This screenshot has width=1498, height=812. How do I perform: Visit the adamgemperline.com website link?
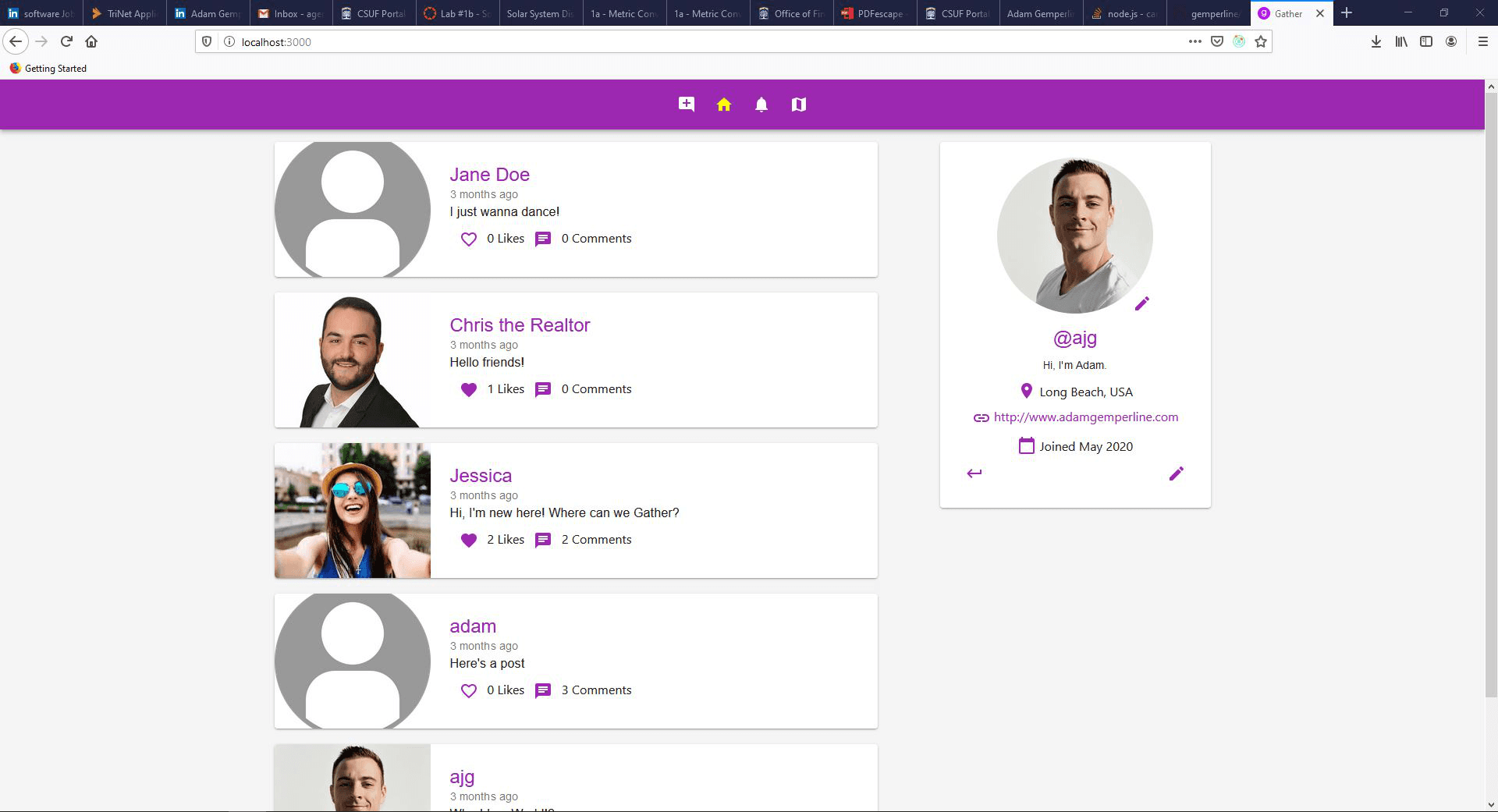[x=1085, y=417]
